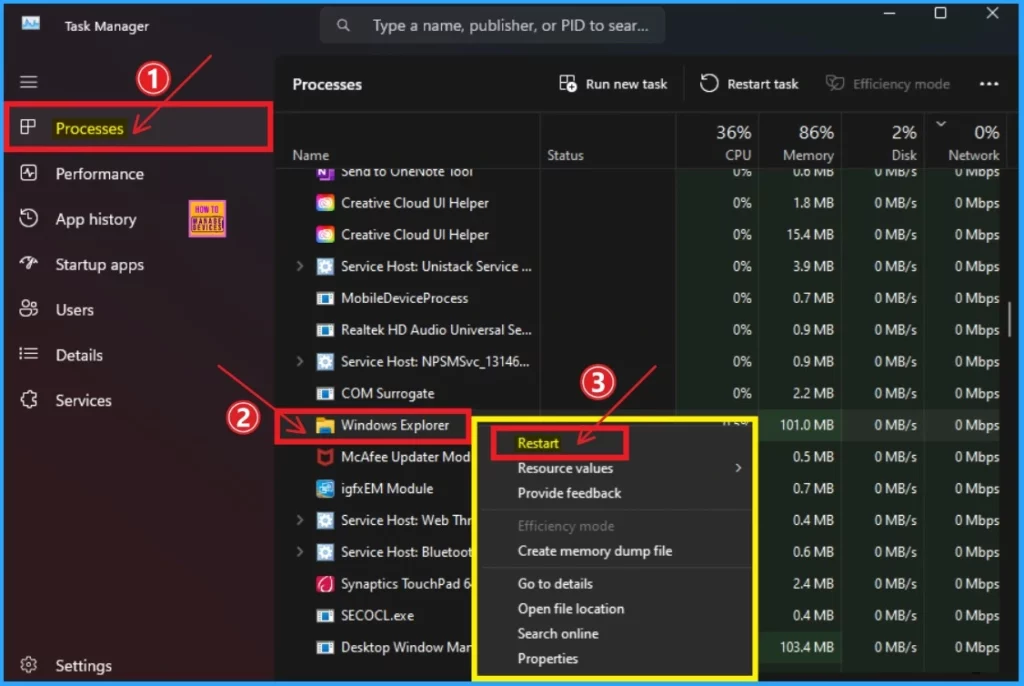Click the search box to find processes

(x=492, y=25)
